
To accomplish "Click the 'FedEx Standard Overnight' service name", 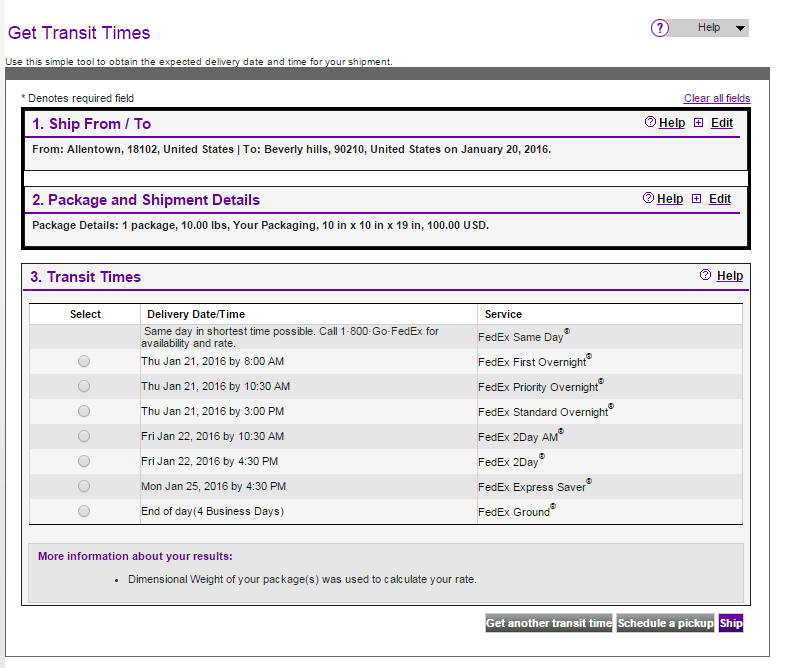I will point(546,412).
